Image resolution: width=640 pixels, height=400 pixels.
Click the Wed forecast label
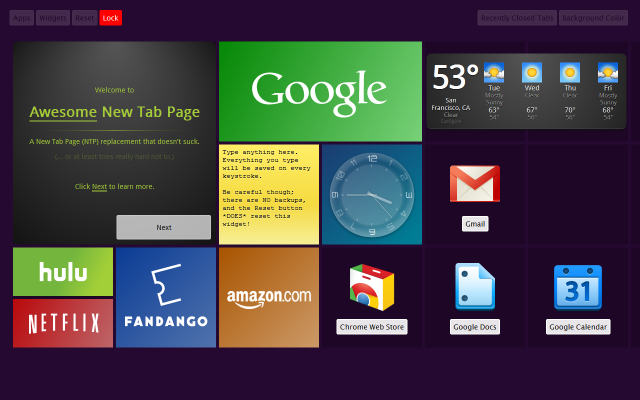pyautogui.click(x=532, y=88)
